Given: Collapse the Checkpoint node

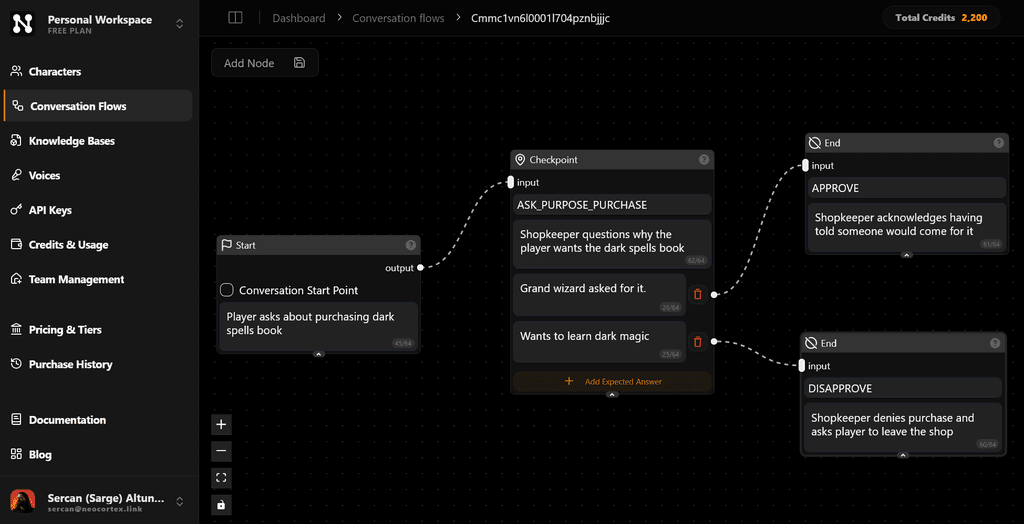Looking at the screenshot, I should pyautogui.click(x=612, y=395).
